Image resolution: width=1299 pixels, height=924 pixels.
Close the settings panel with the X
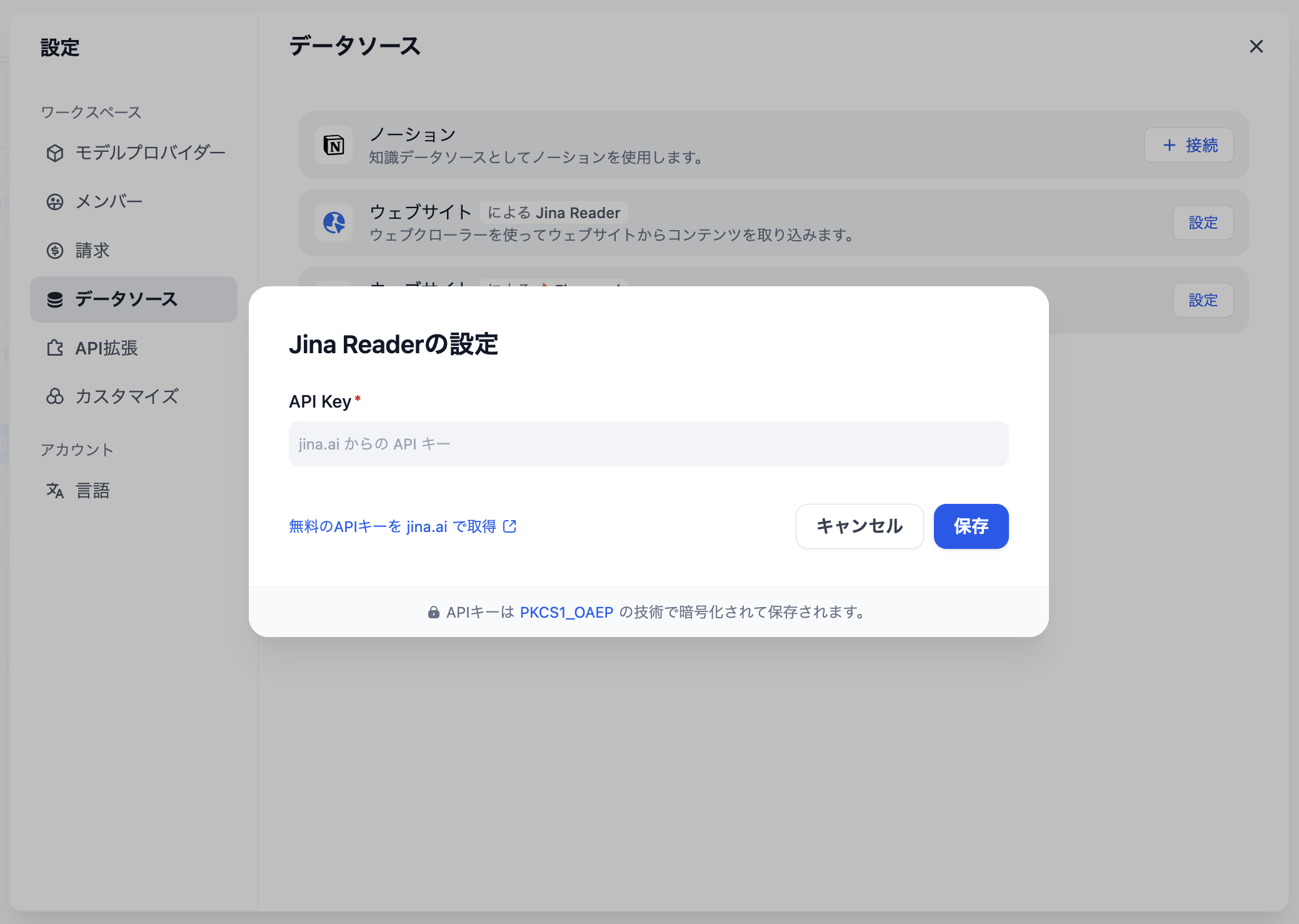(x=1256, y=47)
